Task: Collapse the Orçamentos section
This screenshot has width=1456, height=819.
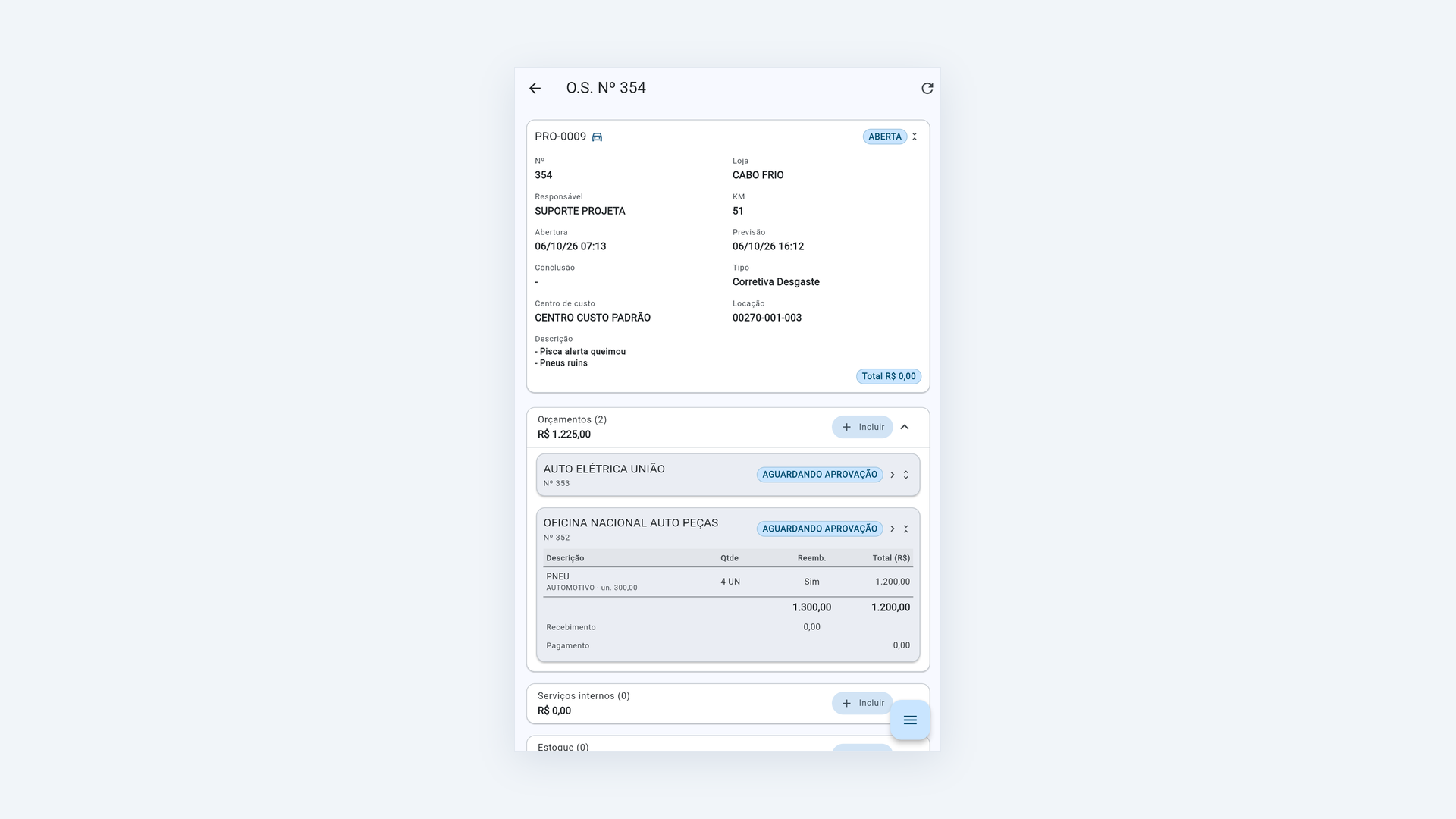Action: point(905,427)
